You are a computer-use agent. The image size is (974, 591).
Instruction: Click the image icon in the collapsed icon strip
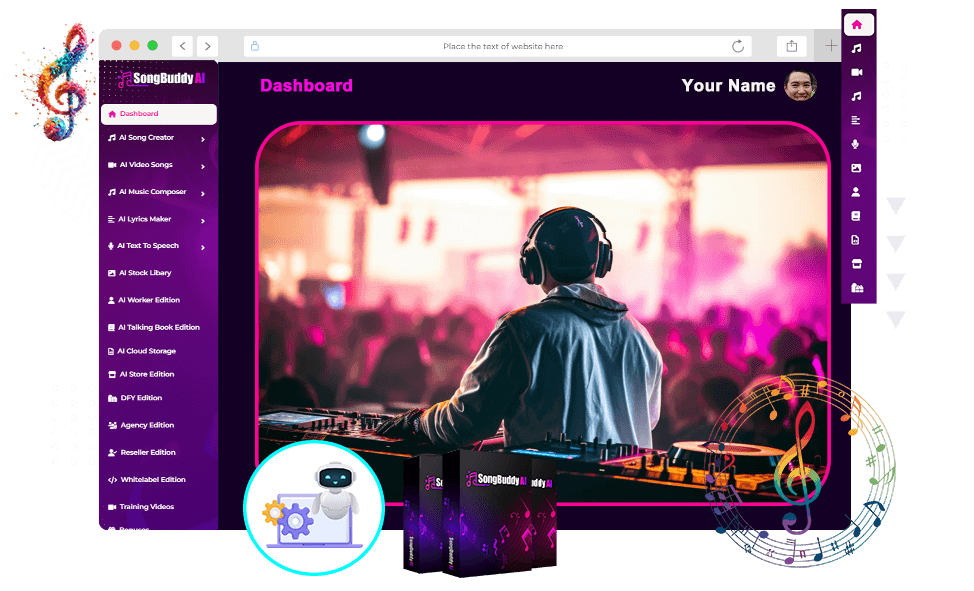[857, 168]
